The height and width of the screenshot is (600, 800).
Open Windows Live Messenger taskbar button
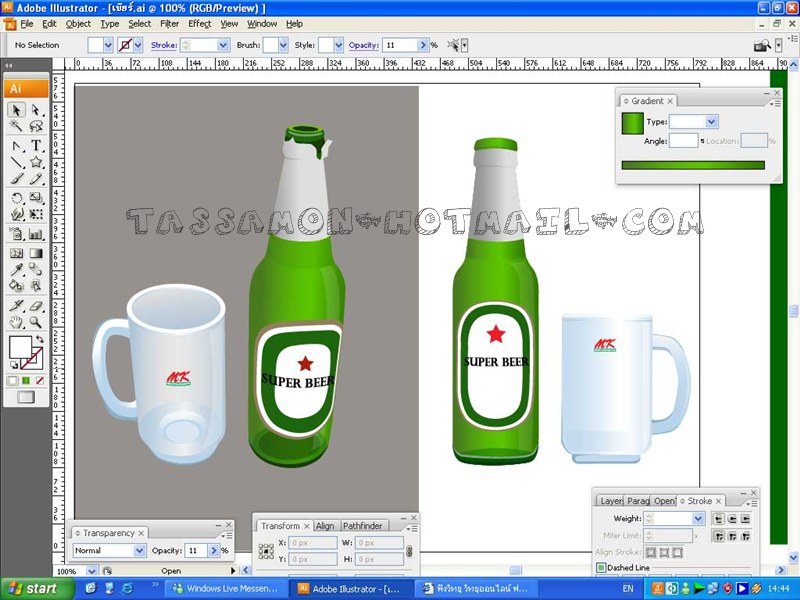[x=225, y=588]
